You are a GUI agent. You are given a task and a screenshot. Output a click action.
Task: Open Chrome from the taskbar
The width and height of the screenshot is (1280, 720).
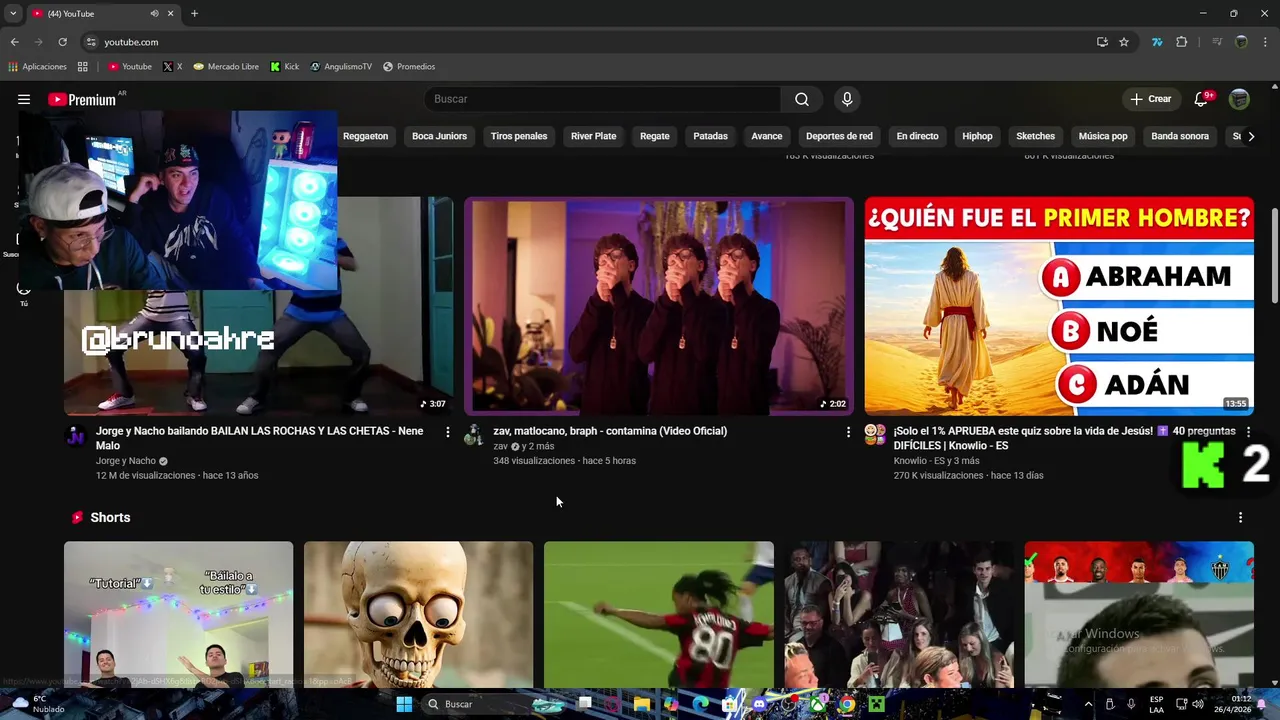pyautogui.click(x=847, y=704)
